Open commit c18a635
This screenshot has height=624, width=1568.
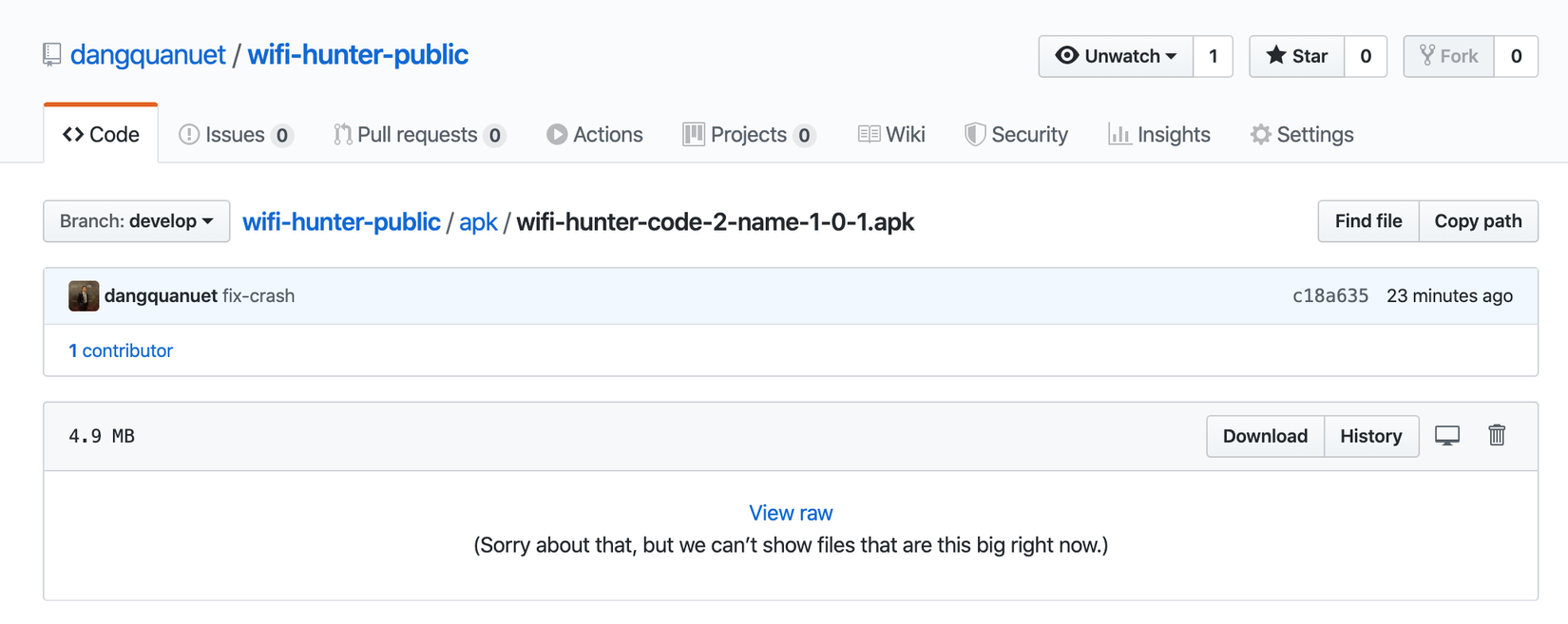tap(1329, 296)
